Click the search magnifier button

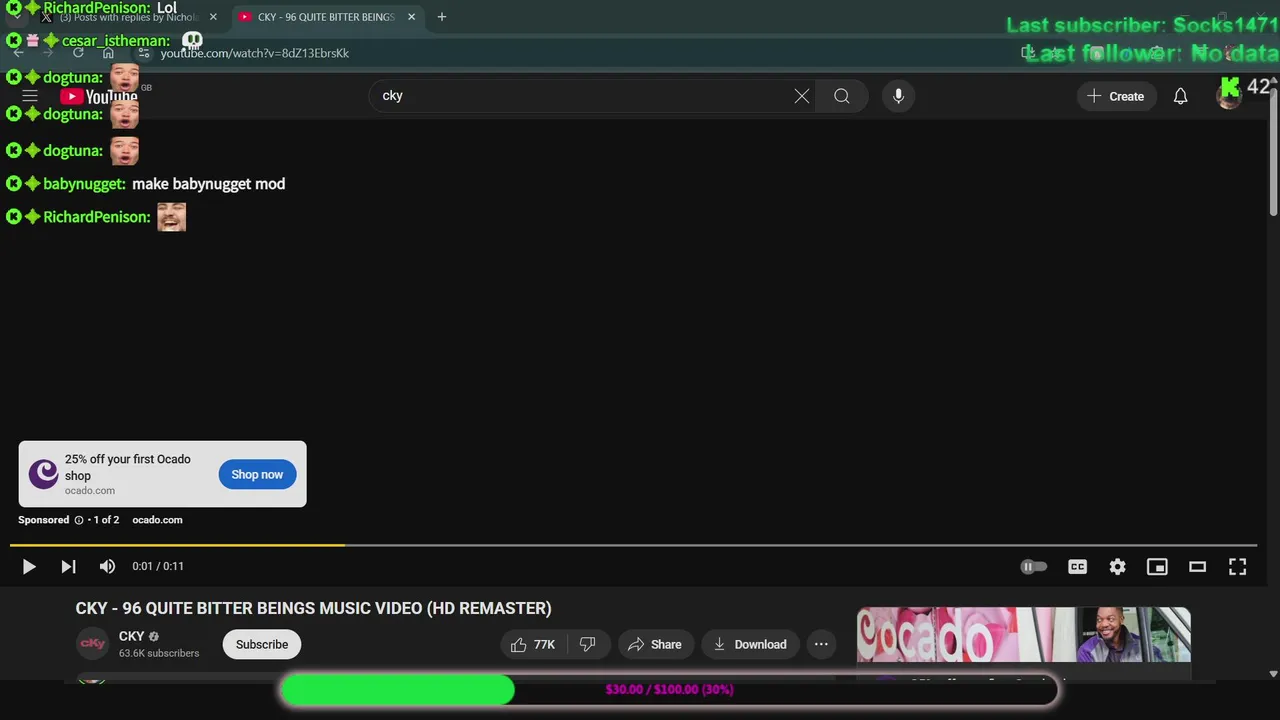842,96
